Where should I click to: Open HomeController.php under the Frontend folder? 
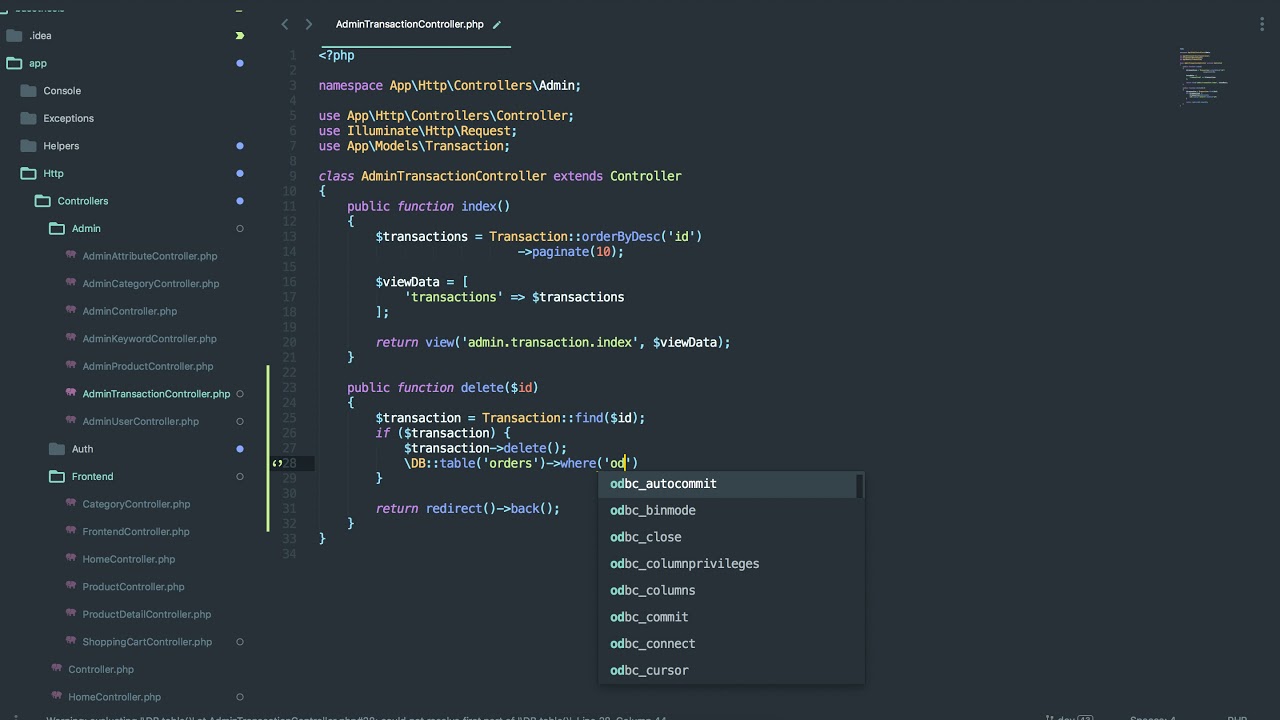(x=129, y=559)
